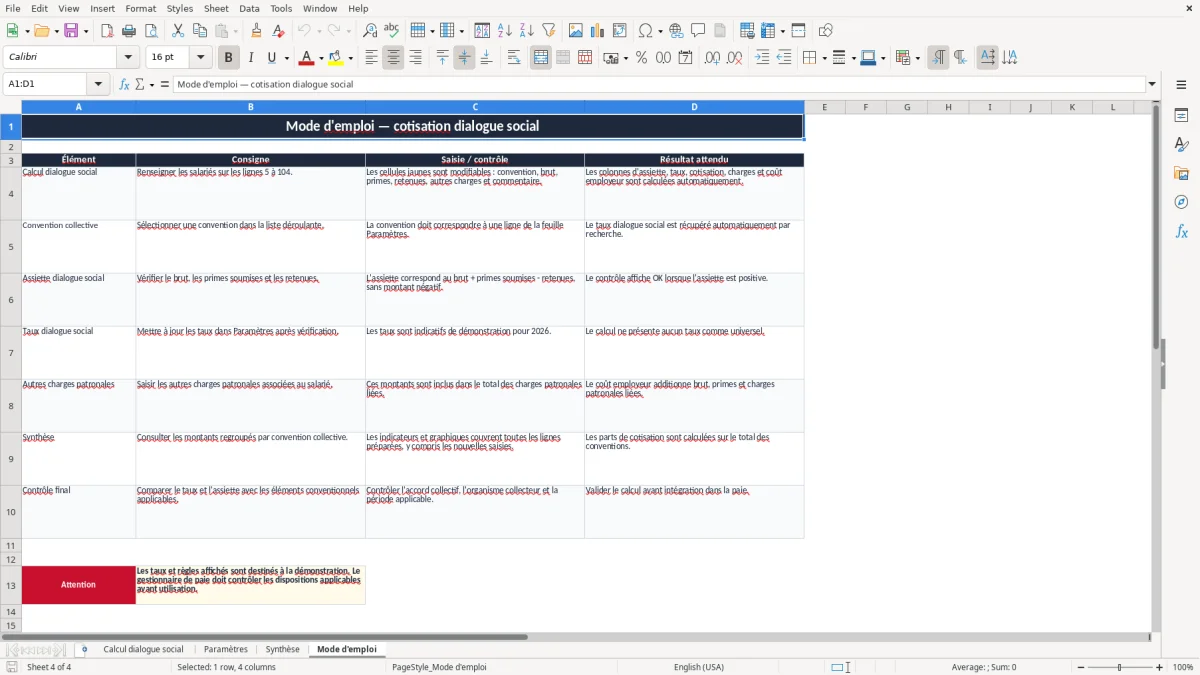Open the Sheet menu
Image resolution: width=1200 pixels, height=675 pixels.
tap(216, 8)
